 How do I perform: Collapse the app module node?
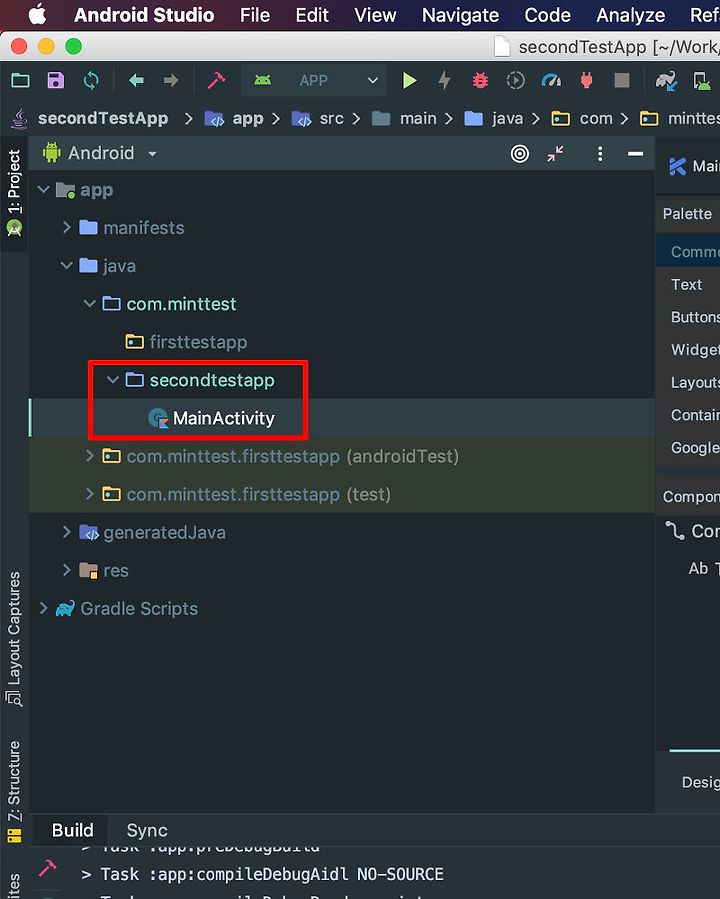pyautogui.click(x=44, y=189)
